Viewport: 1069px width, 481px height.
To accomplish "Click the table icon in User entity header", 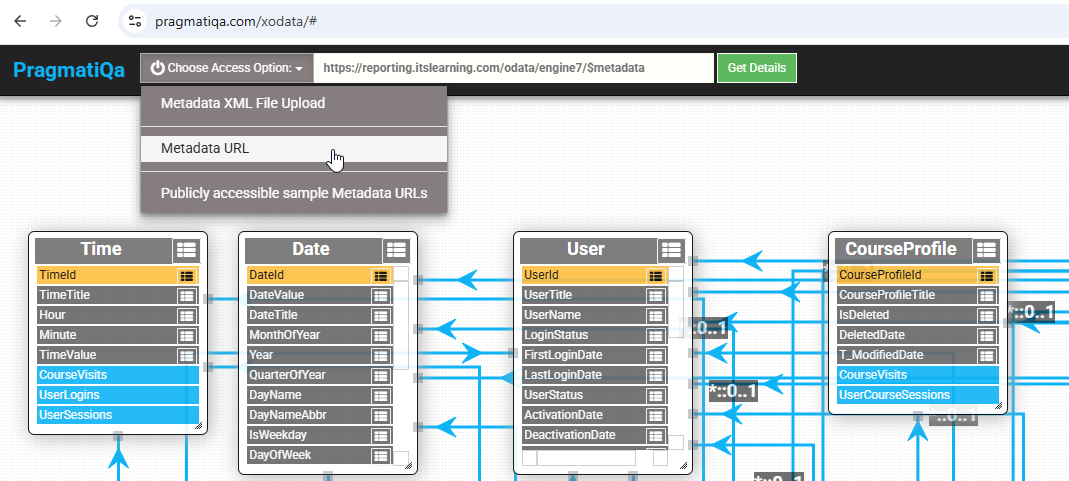I will [670, 250].
